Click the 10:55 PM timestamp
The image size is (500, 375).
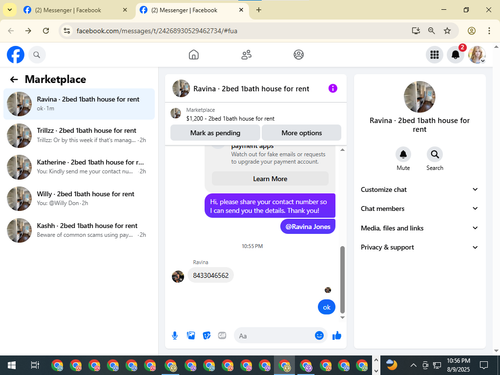pos(252,246)
